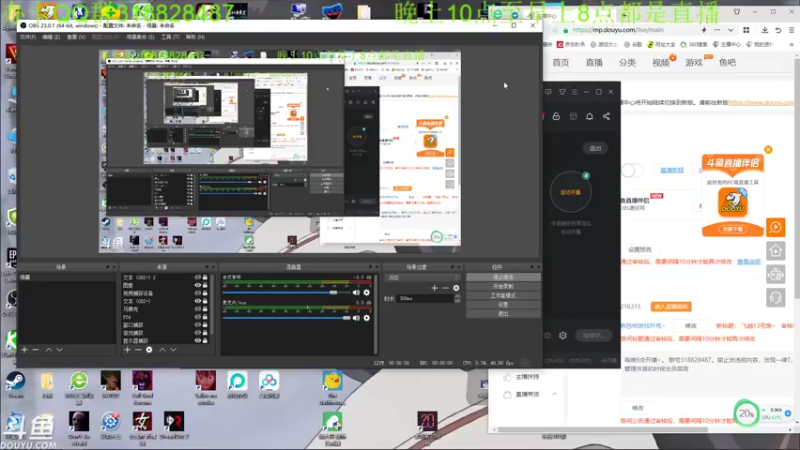Image resolution: width=800 pixels, height=450 pixels.
Task: Move source down in the Sources panel
Action: click(173, 349)
